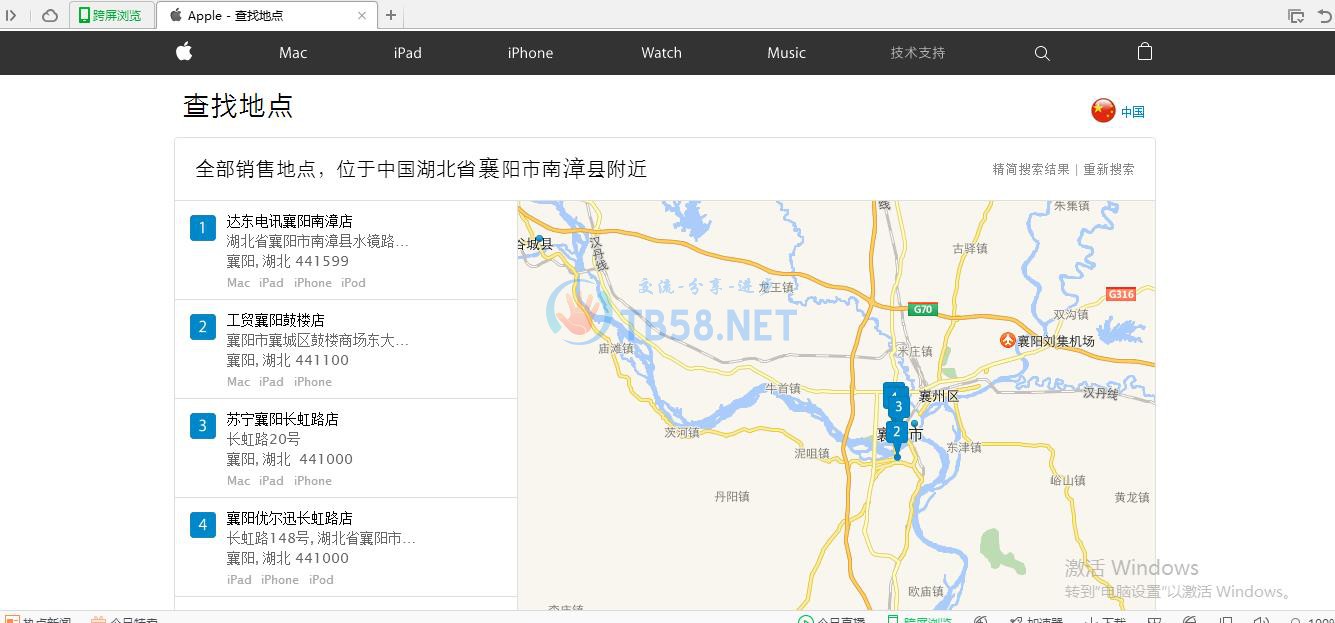Click the number 2 badge for 工贸襄阳鼓楼店
Screen dimensions: 1335x623
point(202,327)
